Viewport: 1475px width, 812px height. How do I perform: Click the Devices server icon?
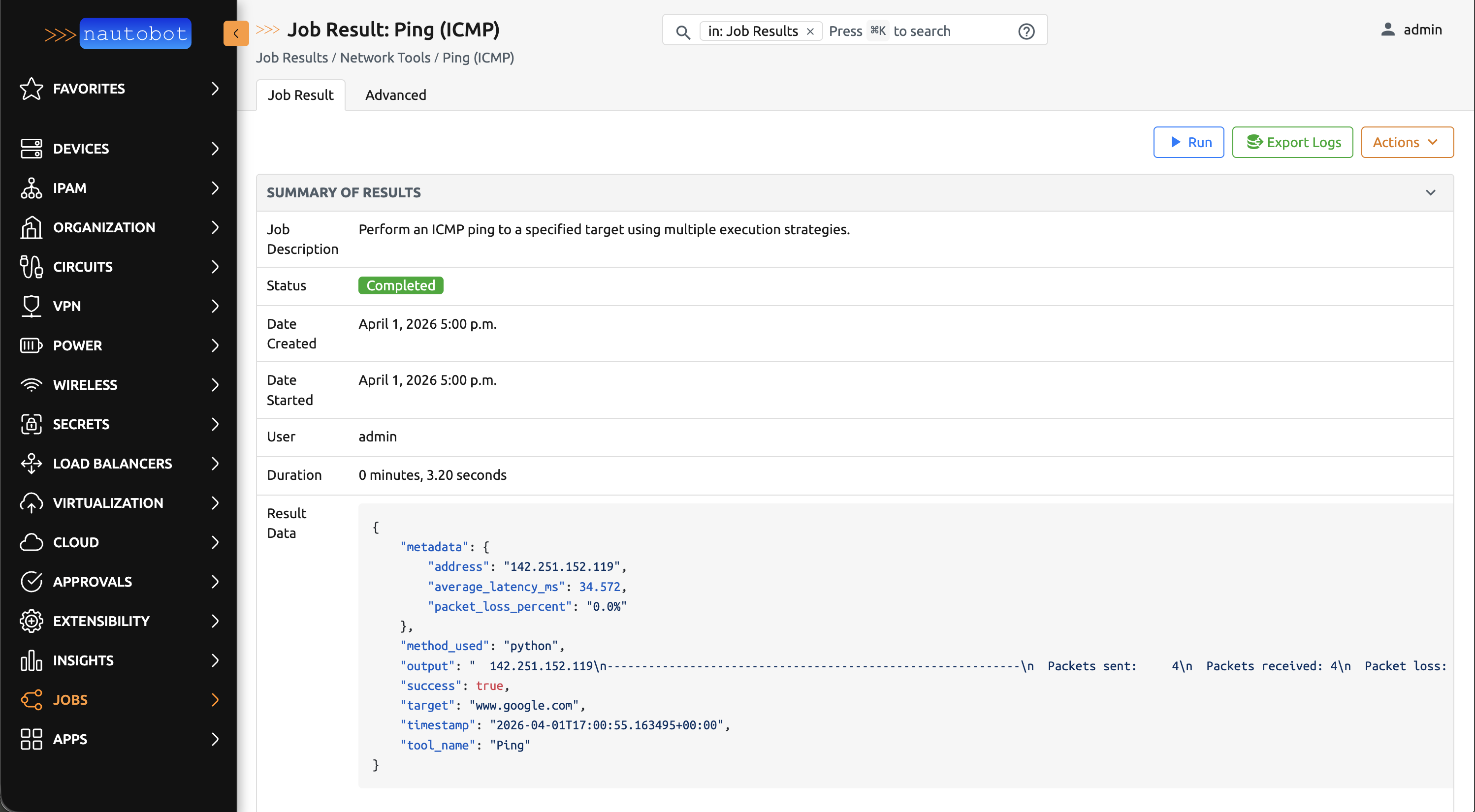31,148
